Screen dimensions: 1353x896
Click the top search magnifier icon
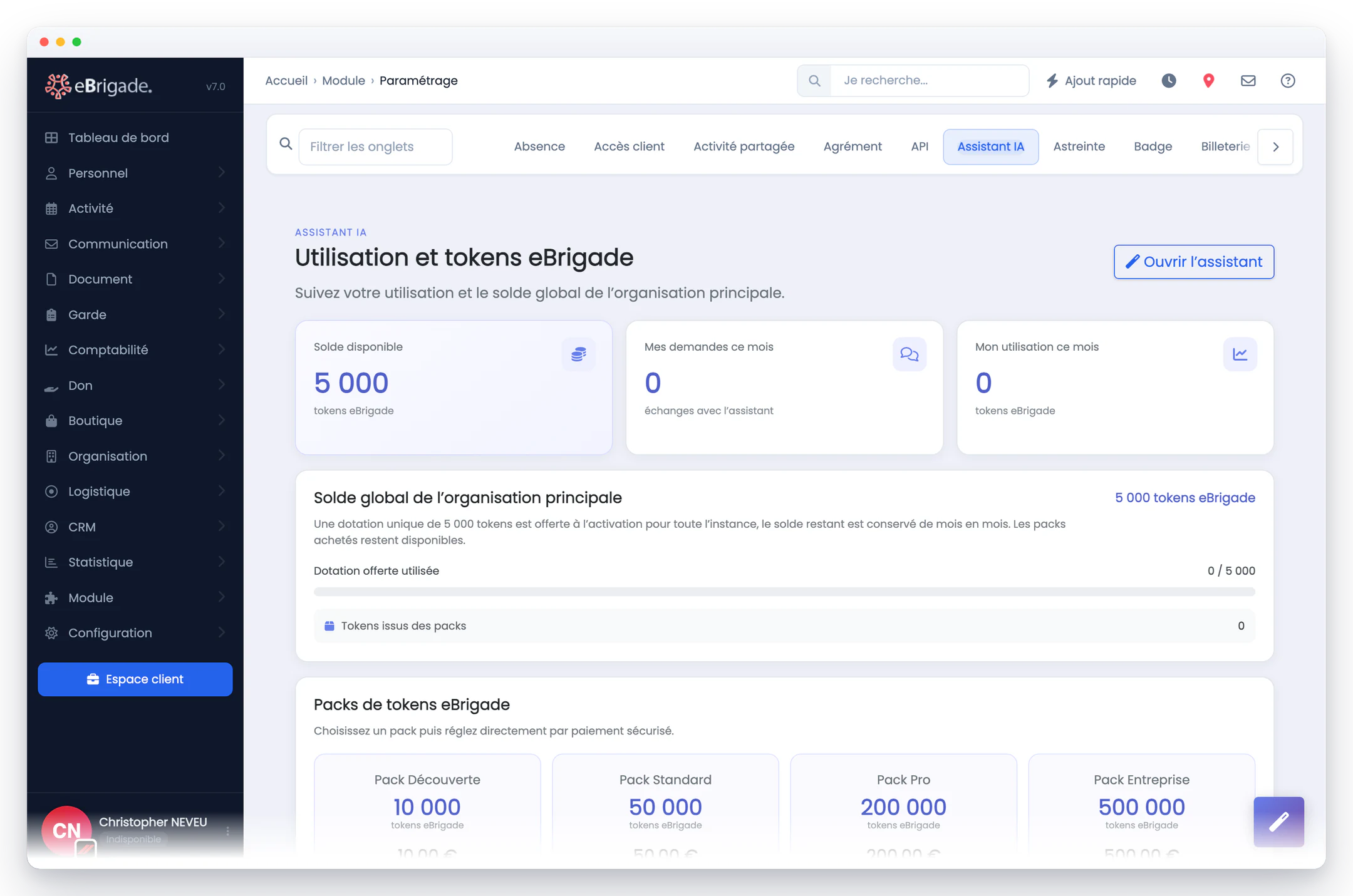point(814,81)
